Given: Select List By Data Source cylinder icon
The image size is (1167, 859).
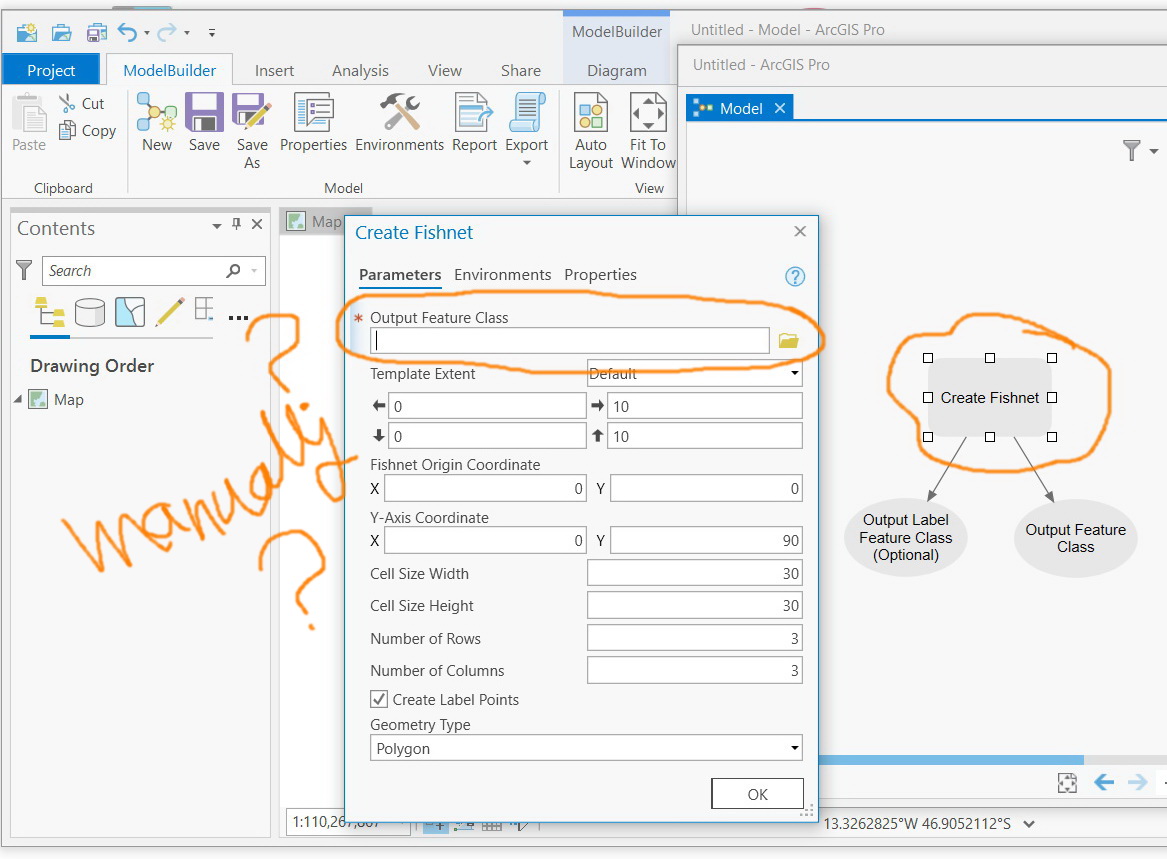Looking at the screenshot, I should pyautogui.click(x=89, y=313).
